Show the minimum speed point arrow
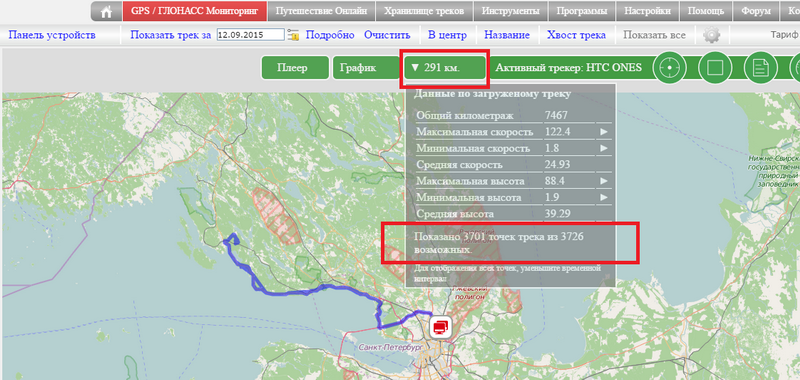The width and height of the screenshot is (800, 380). coord(604,148)
